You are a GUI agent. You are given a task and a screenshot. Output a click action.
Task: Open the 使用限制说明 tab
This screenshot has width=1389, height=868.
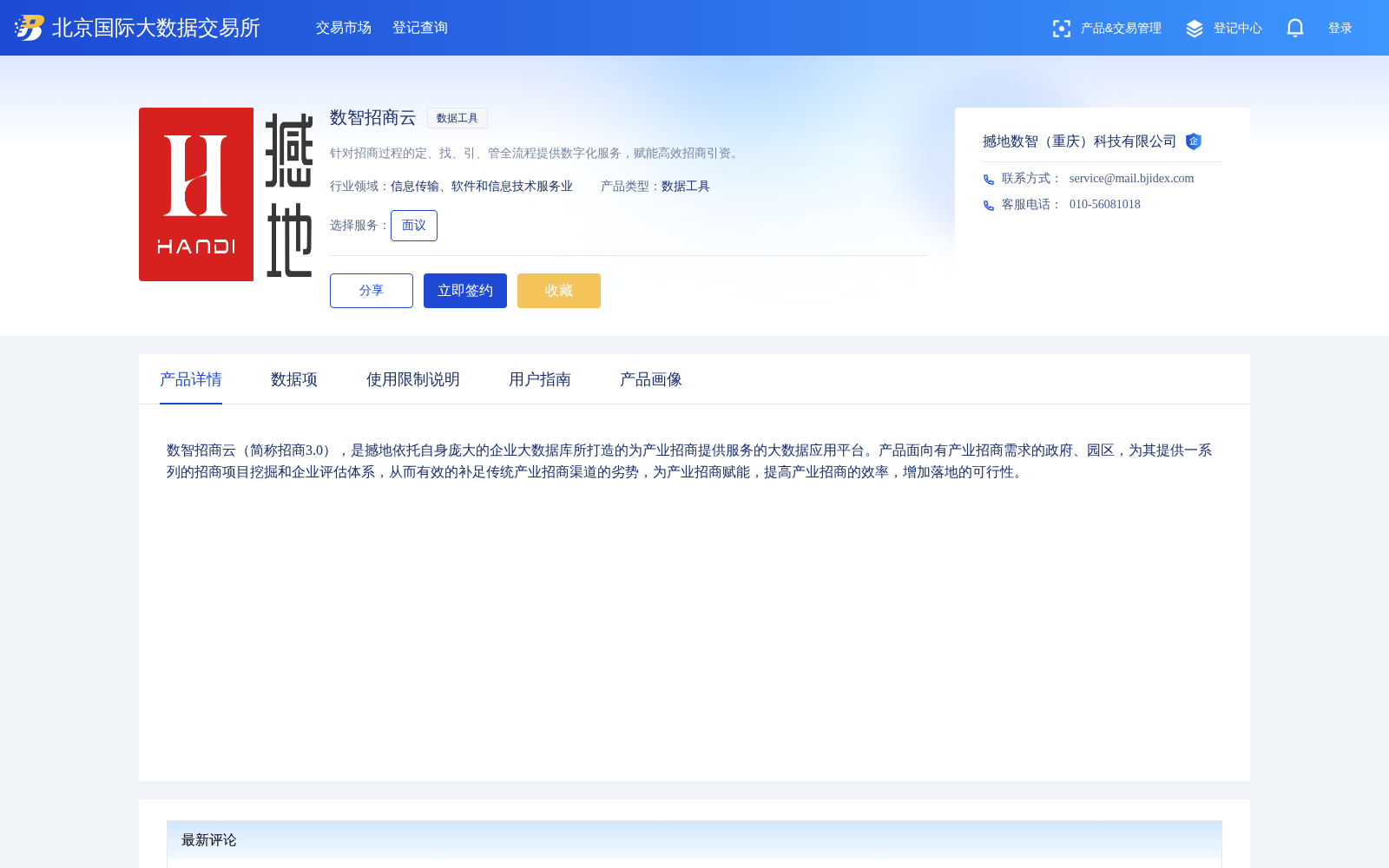(x=413, y=379)
